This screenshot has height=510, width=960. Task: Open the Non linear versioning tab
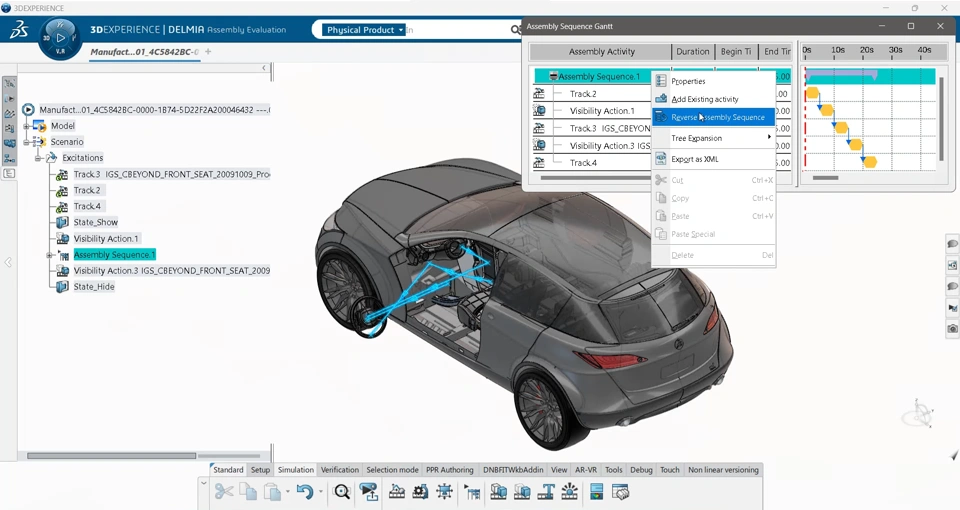(723, 470)
